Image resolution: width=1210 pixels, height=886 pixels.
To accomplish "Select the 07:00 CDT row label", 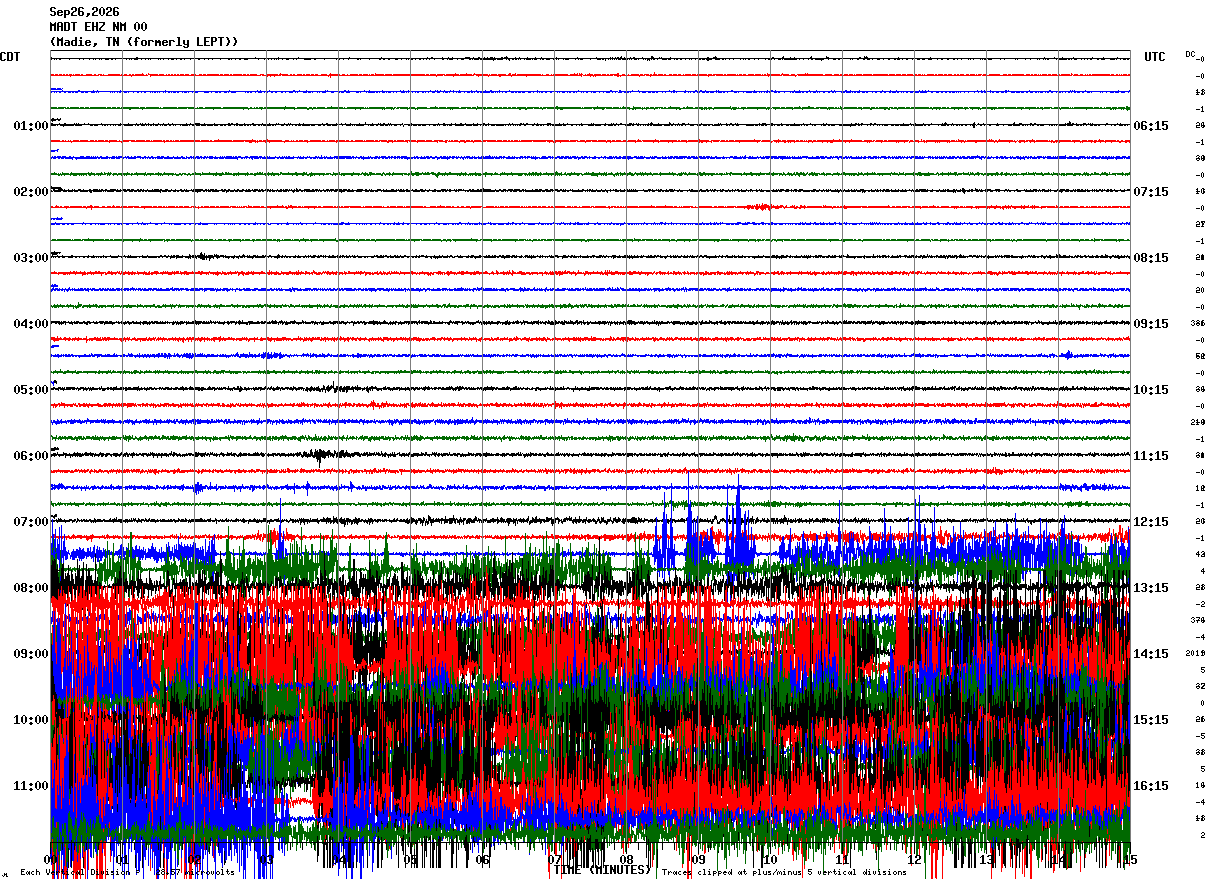I will click(x=31, y=522).
